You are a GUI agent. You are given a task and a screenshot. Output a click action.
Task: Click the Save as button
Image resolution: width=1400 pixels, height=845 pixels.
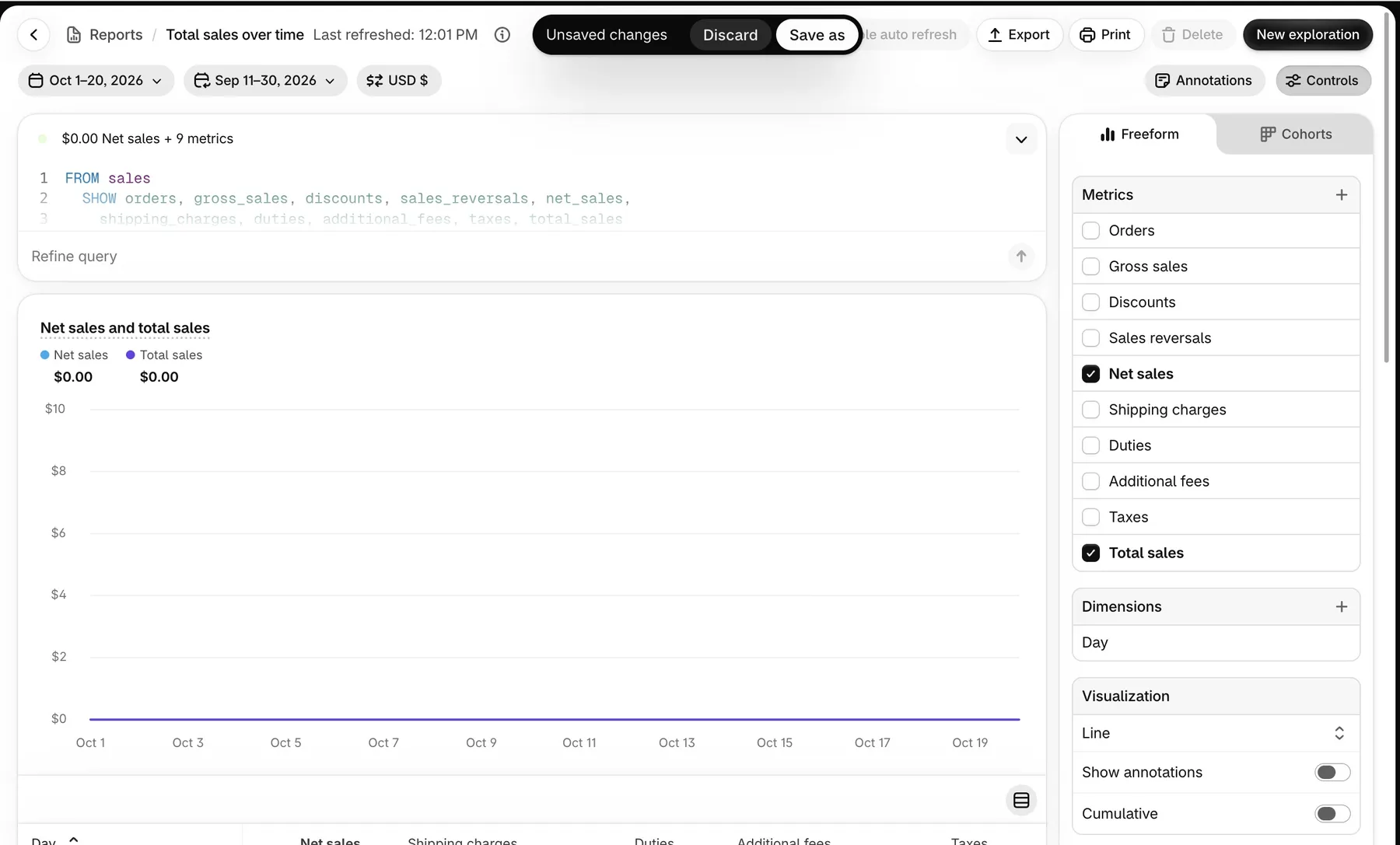(817, 35)
